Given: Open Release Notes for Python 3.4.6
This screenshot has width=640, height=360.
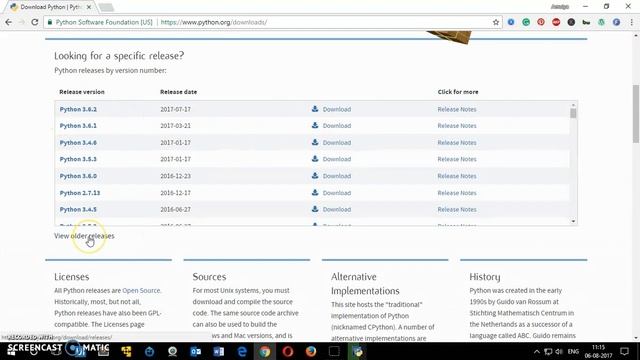Looking at the screenshot, I should coord(457,142).
